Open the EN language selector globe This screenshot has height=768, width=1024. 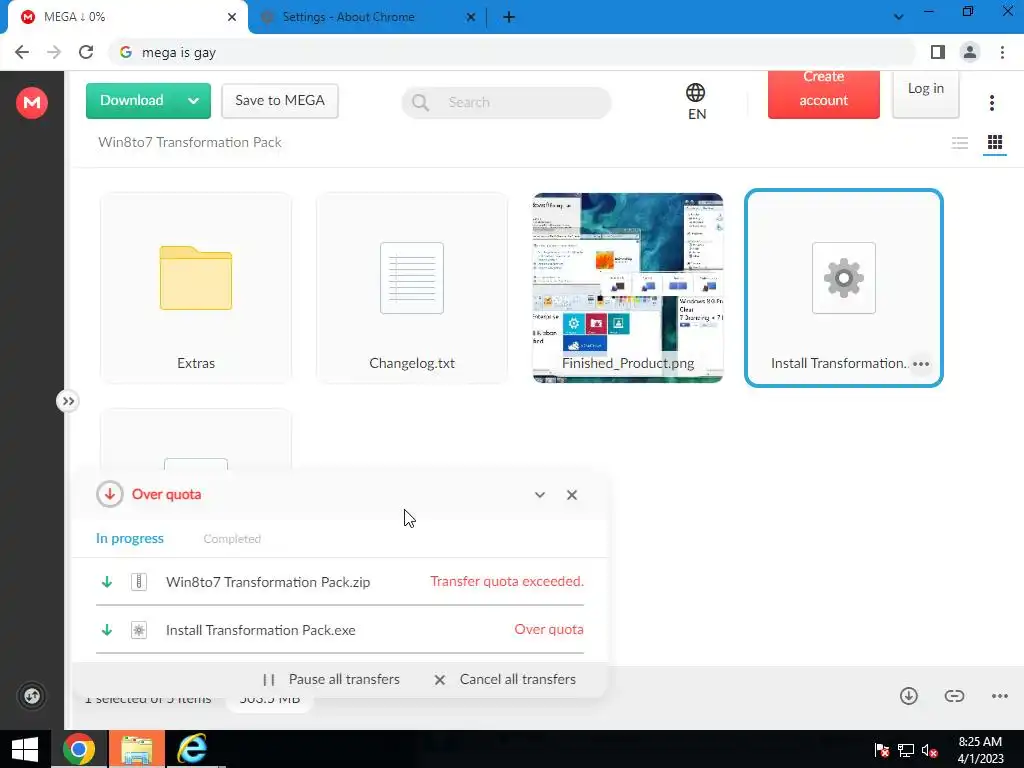click(696, 101)
